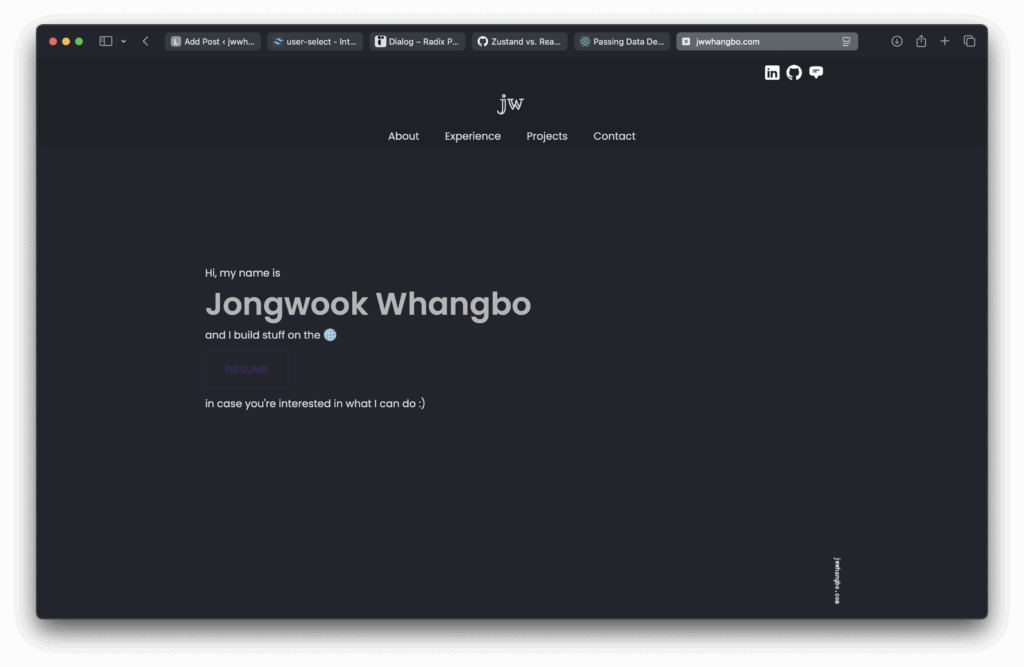The height and width of the screenshot is (667, 1024).
Task: Click the jw site logo
Action: (x=510, y=103)
